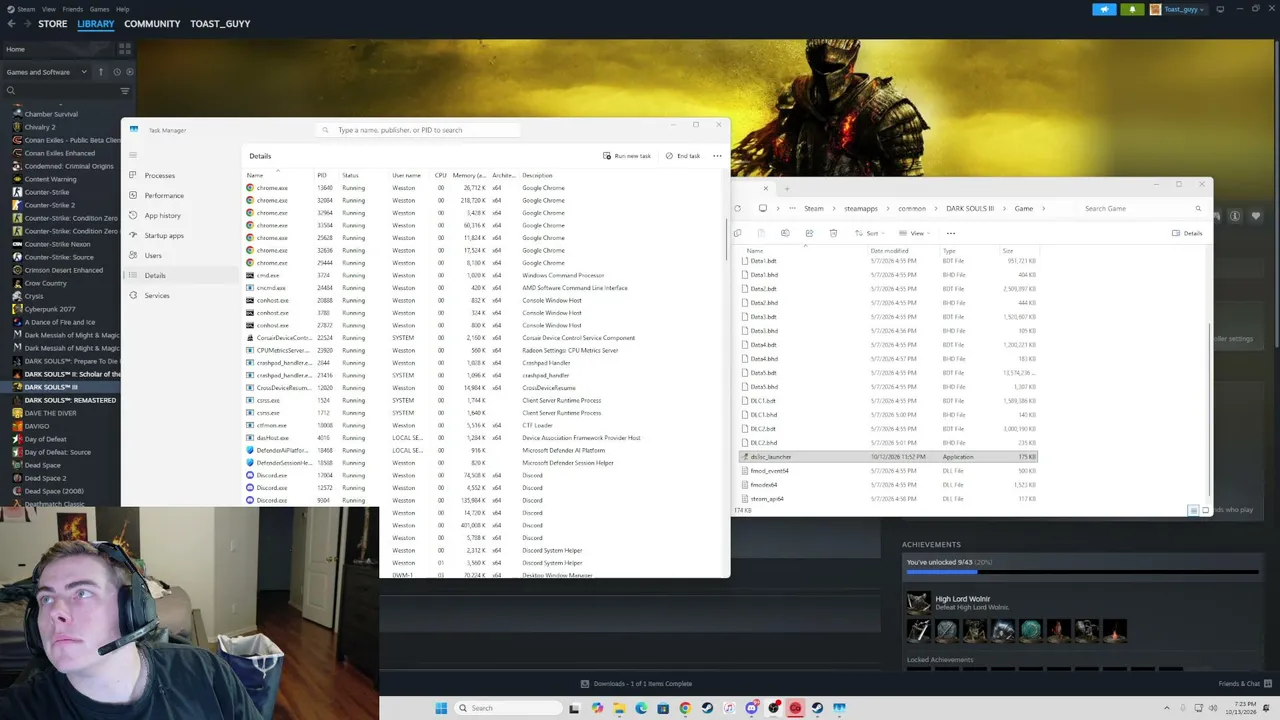Click Steam broadcast announcements button
Screen dimensions: 1280x720
click(1104, 9)
